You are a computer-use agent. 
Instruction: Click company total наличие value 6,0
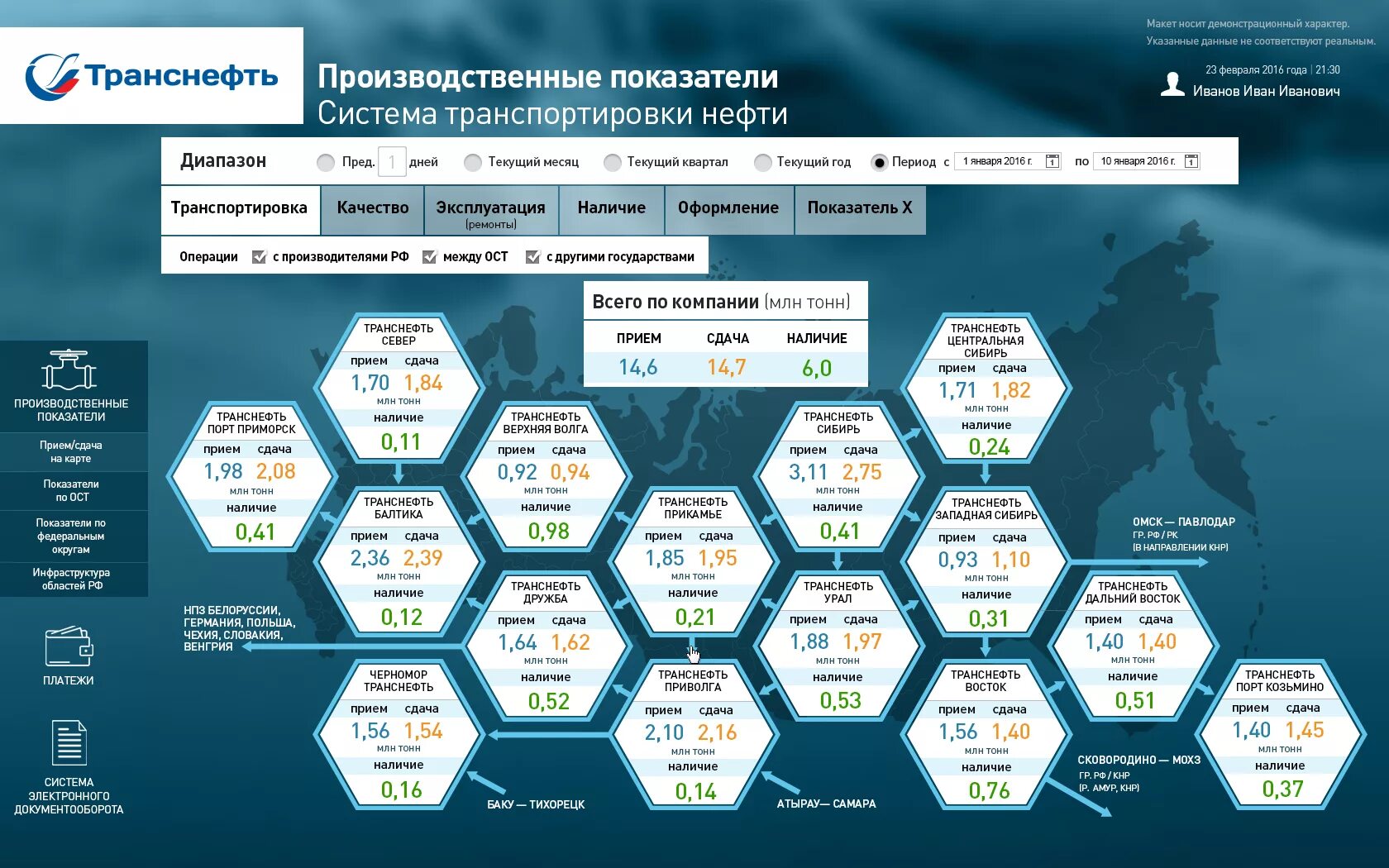pyautogui.click(x=817, y=368)
